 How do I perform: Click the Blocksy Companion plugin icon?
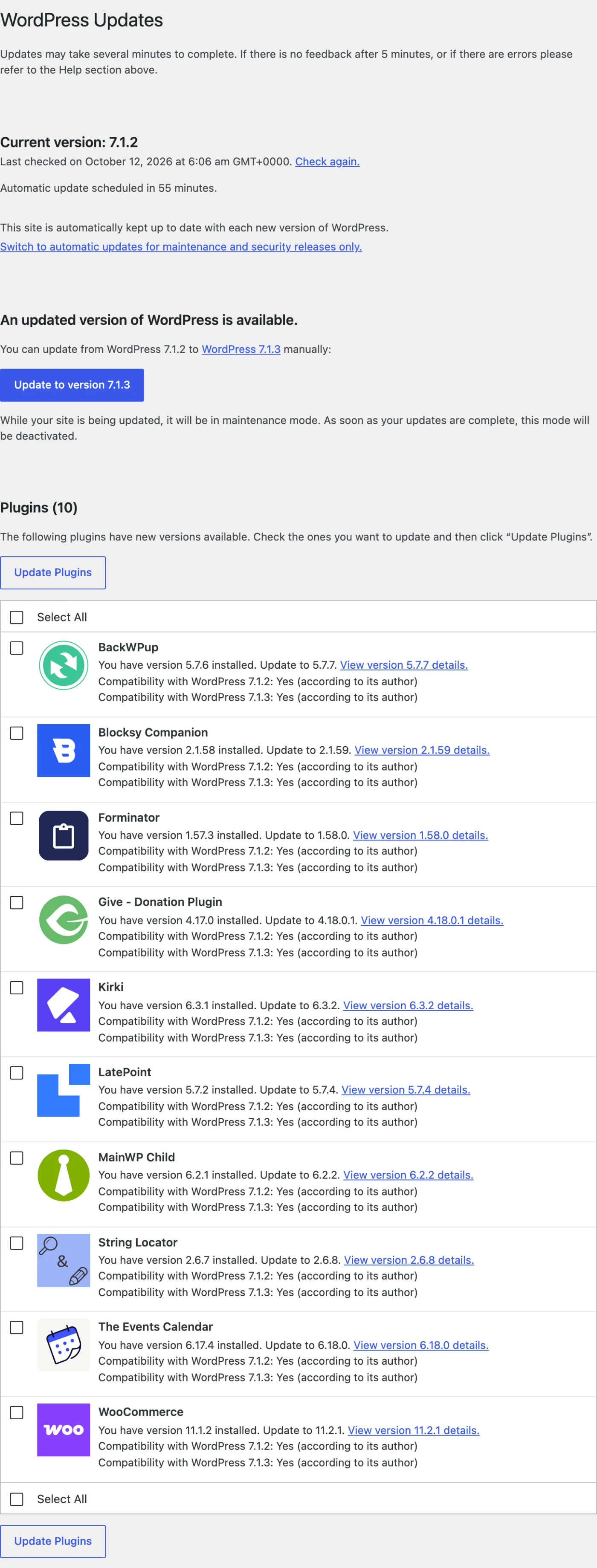pyautogui.click(x=64, y=751)
